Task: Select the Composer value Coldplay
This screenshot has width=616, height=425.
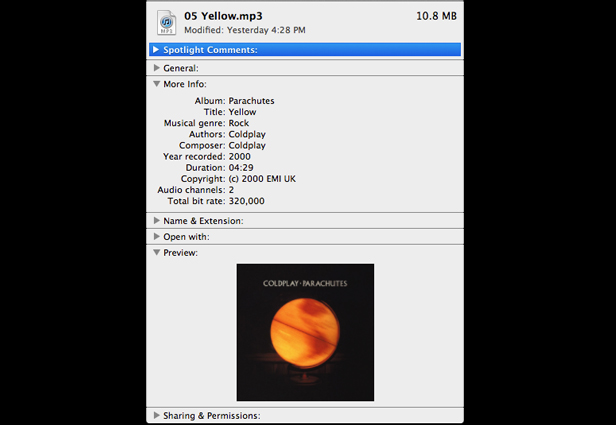Action: (247, 145)
